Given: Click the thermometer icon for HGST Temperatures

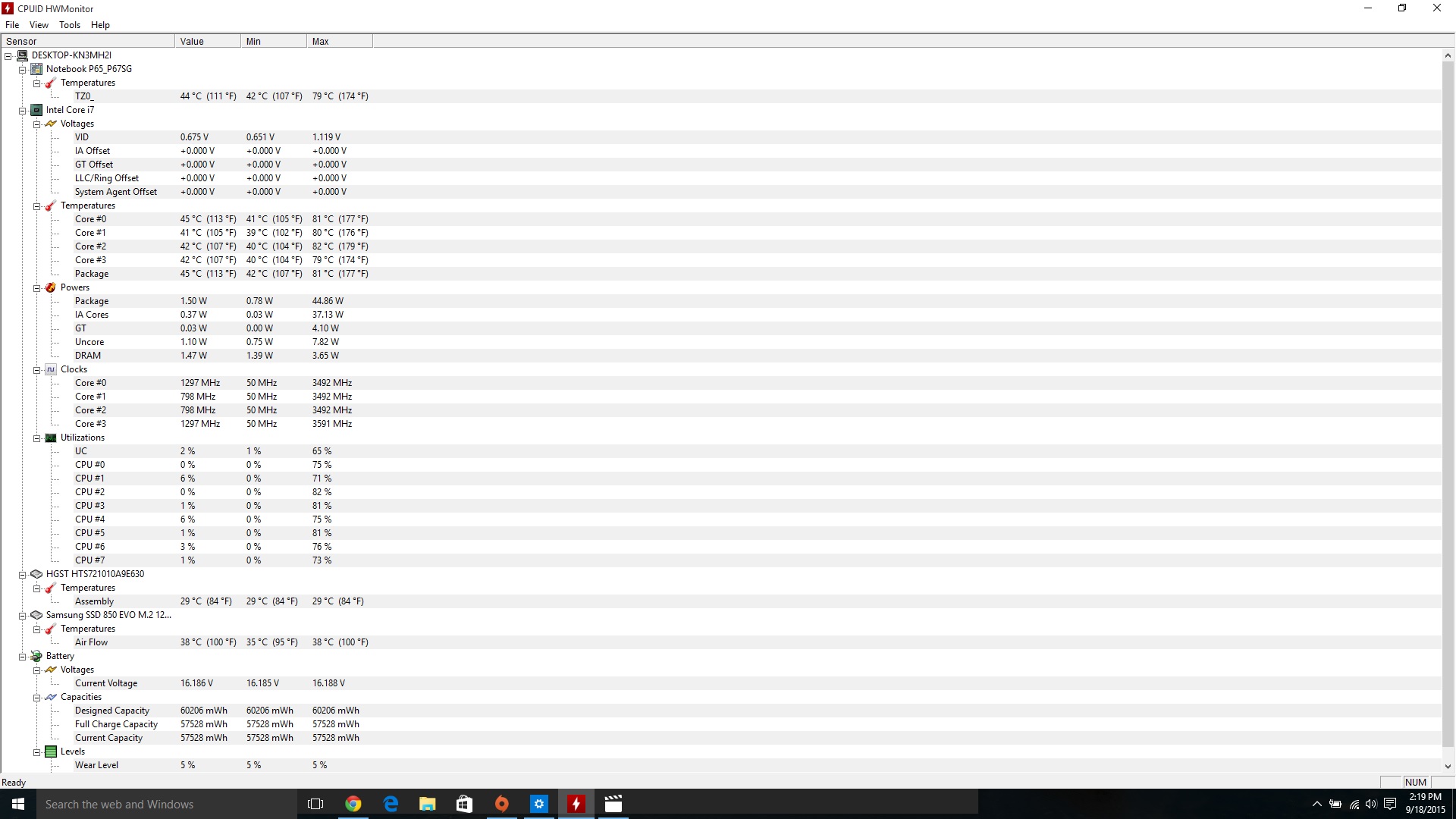Looking at the screenshot, I should coord(51,588).
